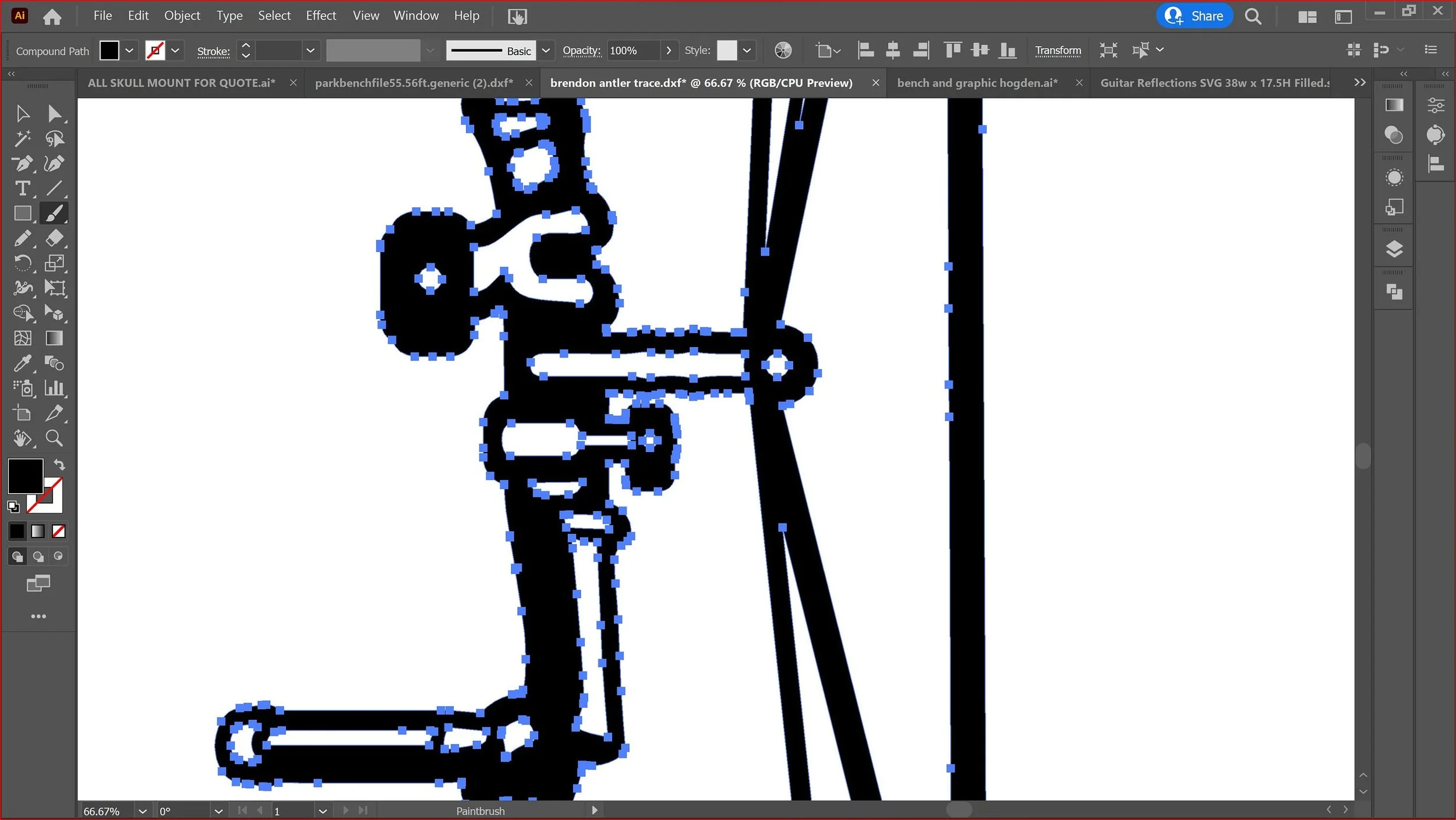Screen dimensions: 1456x820
Task: Activate the Zoom tool
Action: point(54,438)
